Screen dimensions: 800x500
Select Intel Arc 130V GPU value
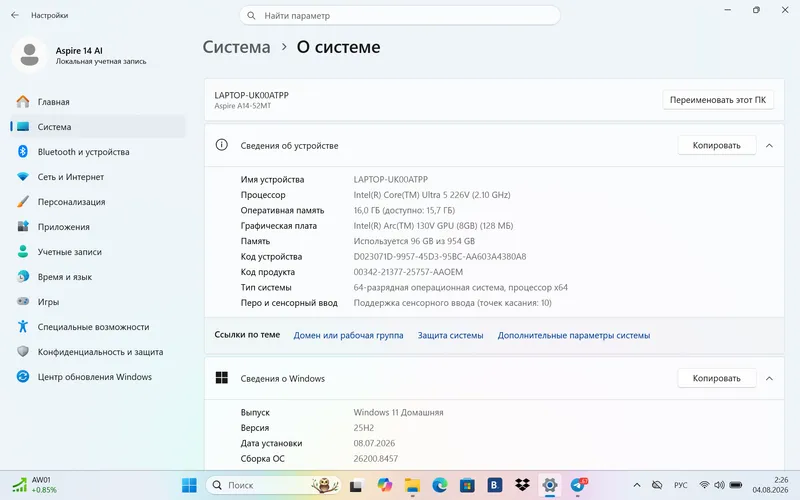[433, 226]
